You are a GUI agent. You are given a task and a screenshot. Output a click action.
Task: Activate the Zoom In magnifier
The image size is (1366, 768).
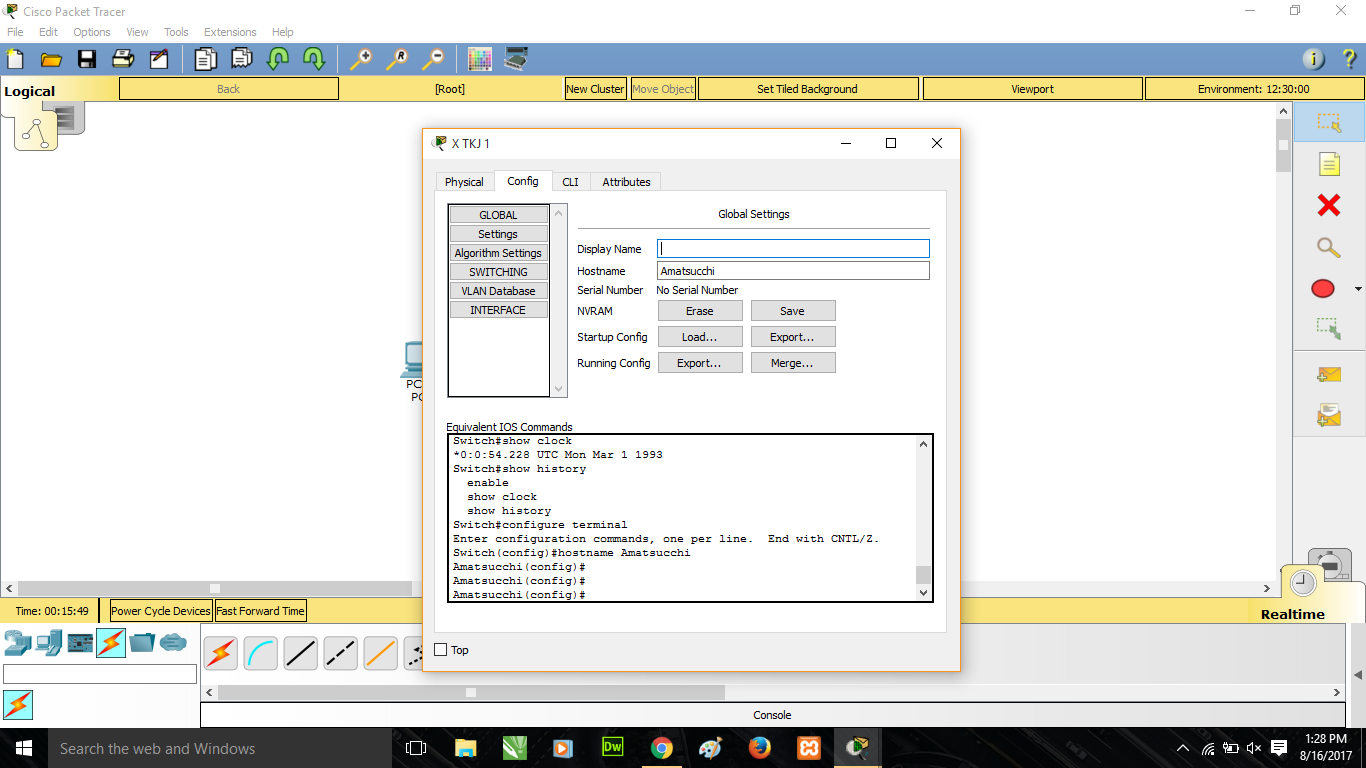coord(361,59)
